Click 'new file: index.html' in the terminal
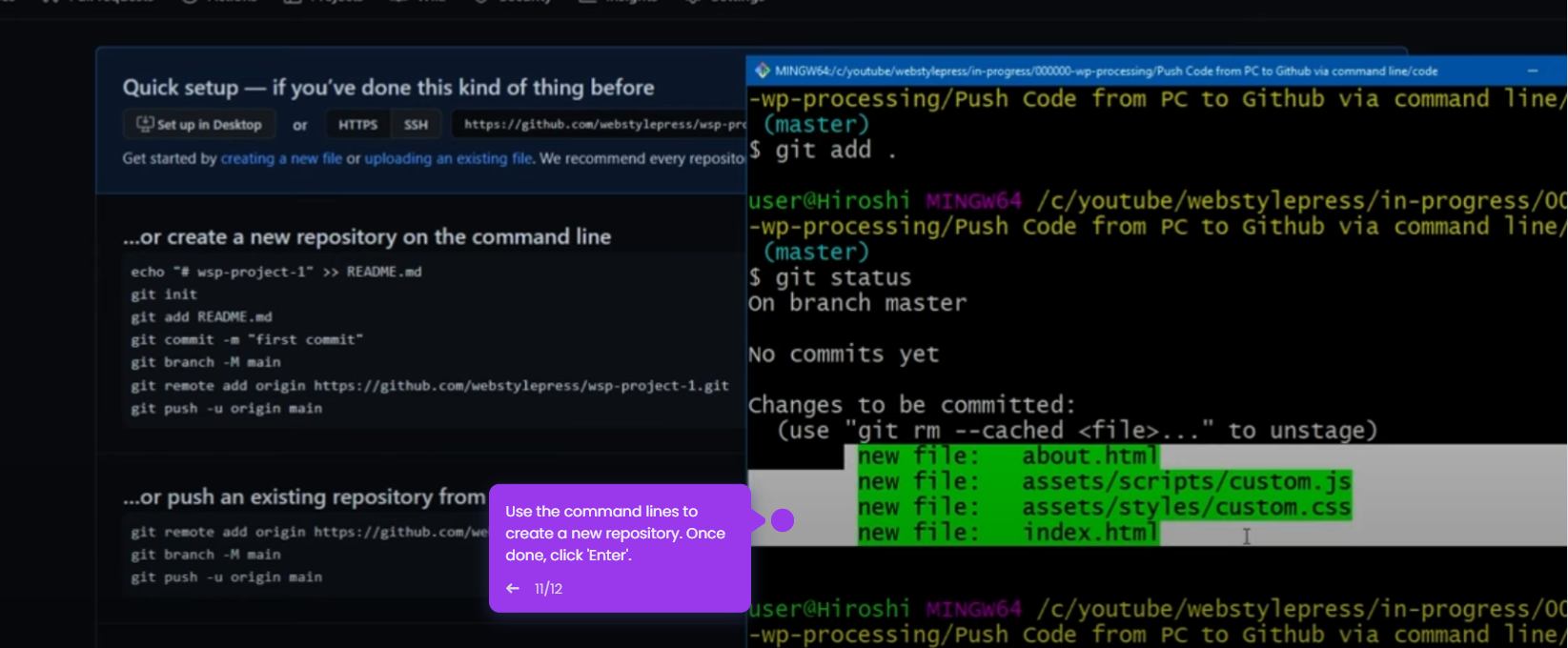Screen dimensions: 1568x648 click(x=1008, y=533)
